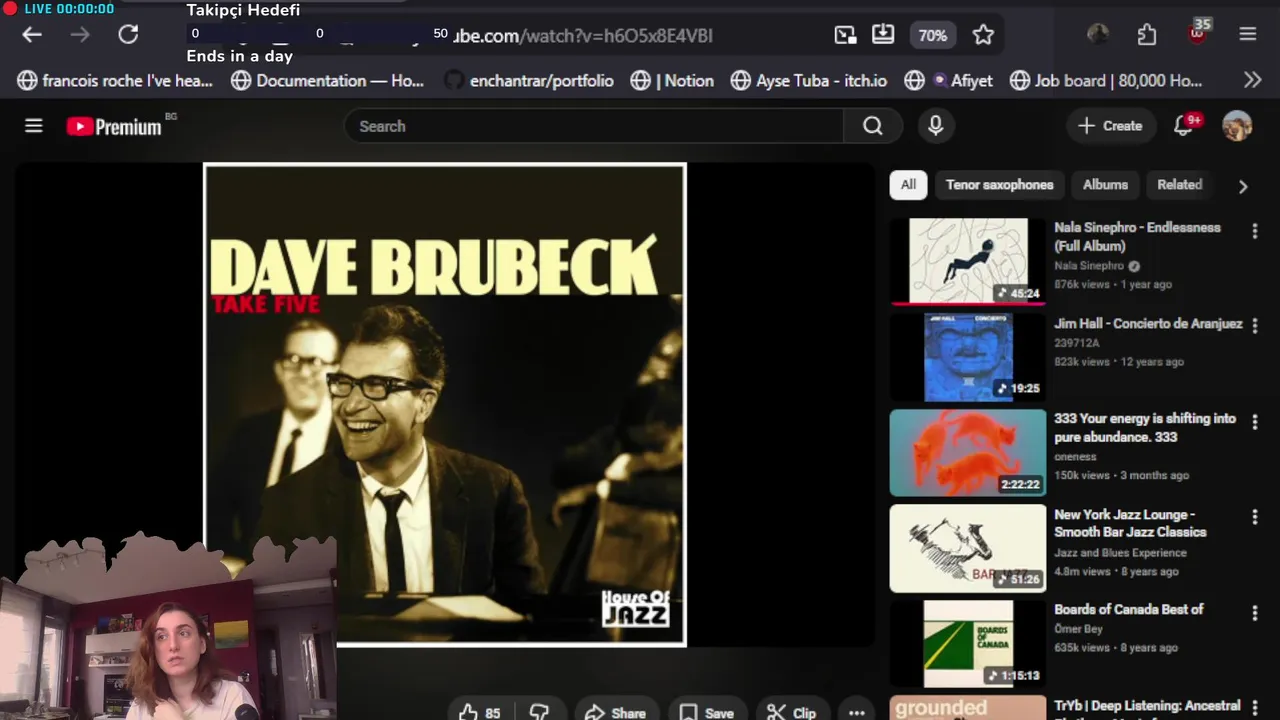
Task: Click the search magnifier button
Action: pyautogui.click(x=873, y=126)
